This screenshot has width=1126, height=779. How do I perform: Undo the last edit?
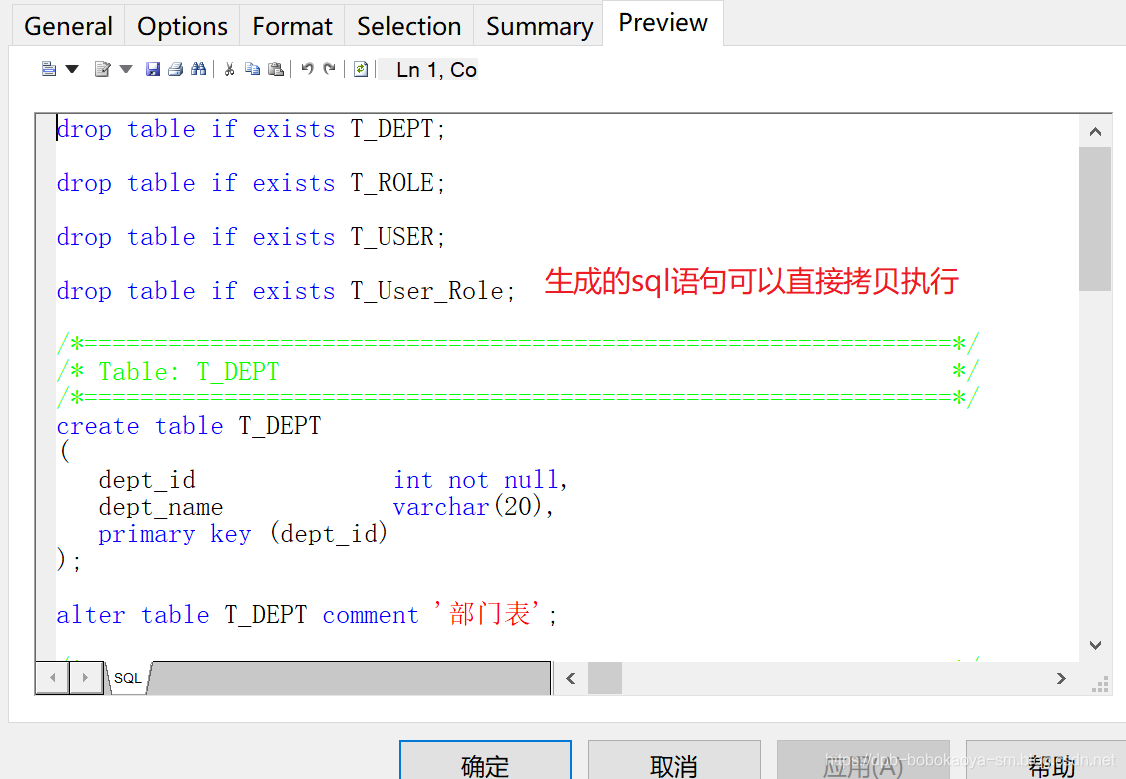tap(307, 69)
